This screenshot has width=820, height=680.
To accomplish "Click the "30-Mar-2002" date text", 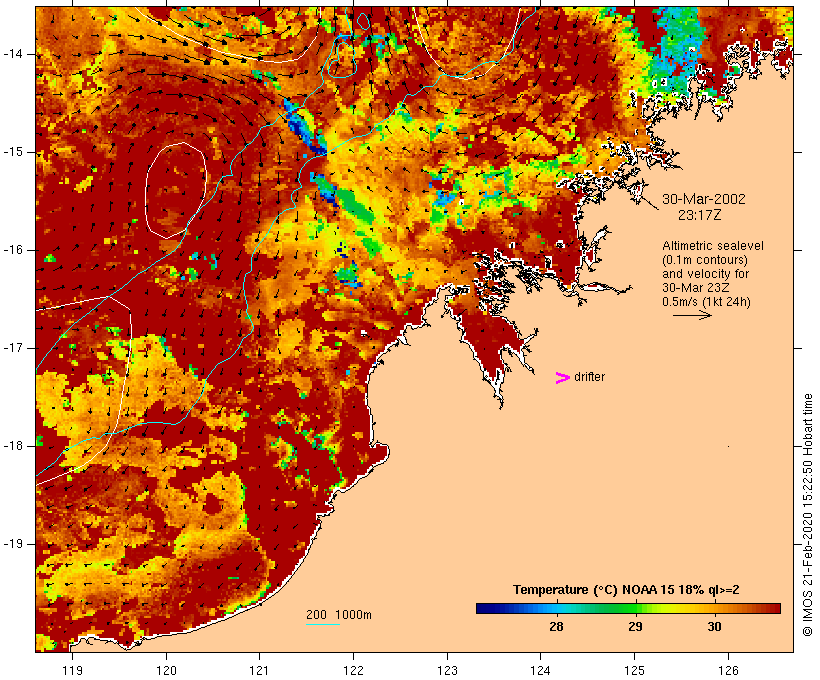I will tap(704, 199).
